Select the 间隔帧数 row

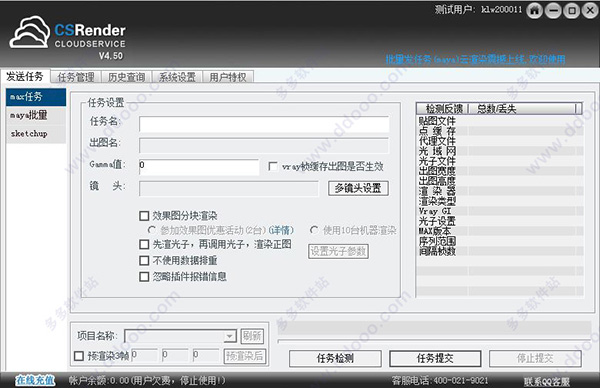click(x=500, y=251)
